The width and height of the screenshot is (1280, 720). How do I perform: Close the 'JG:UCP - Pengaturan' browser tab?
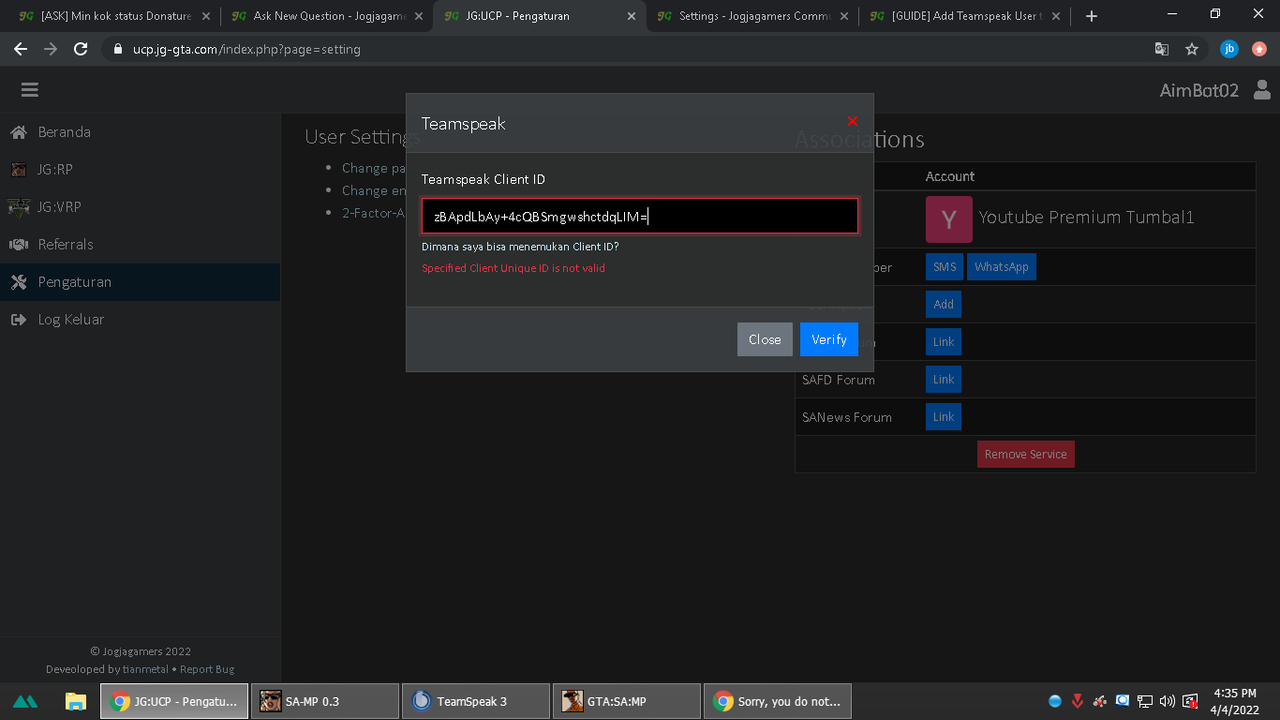(x=631, y=16)
